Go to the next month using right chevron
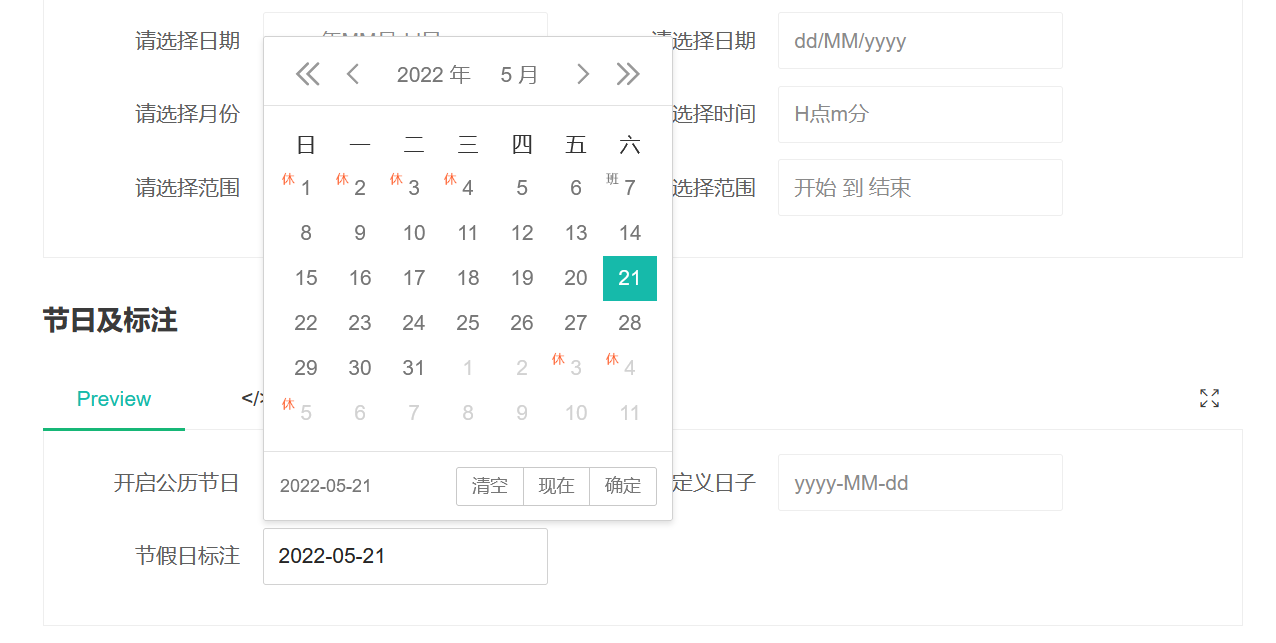Viewport: 1276px width, 643px height. tap(583, 73)
